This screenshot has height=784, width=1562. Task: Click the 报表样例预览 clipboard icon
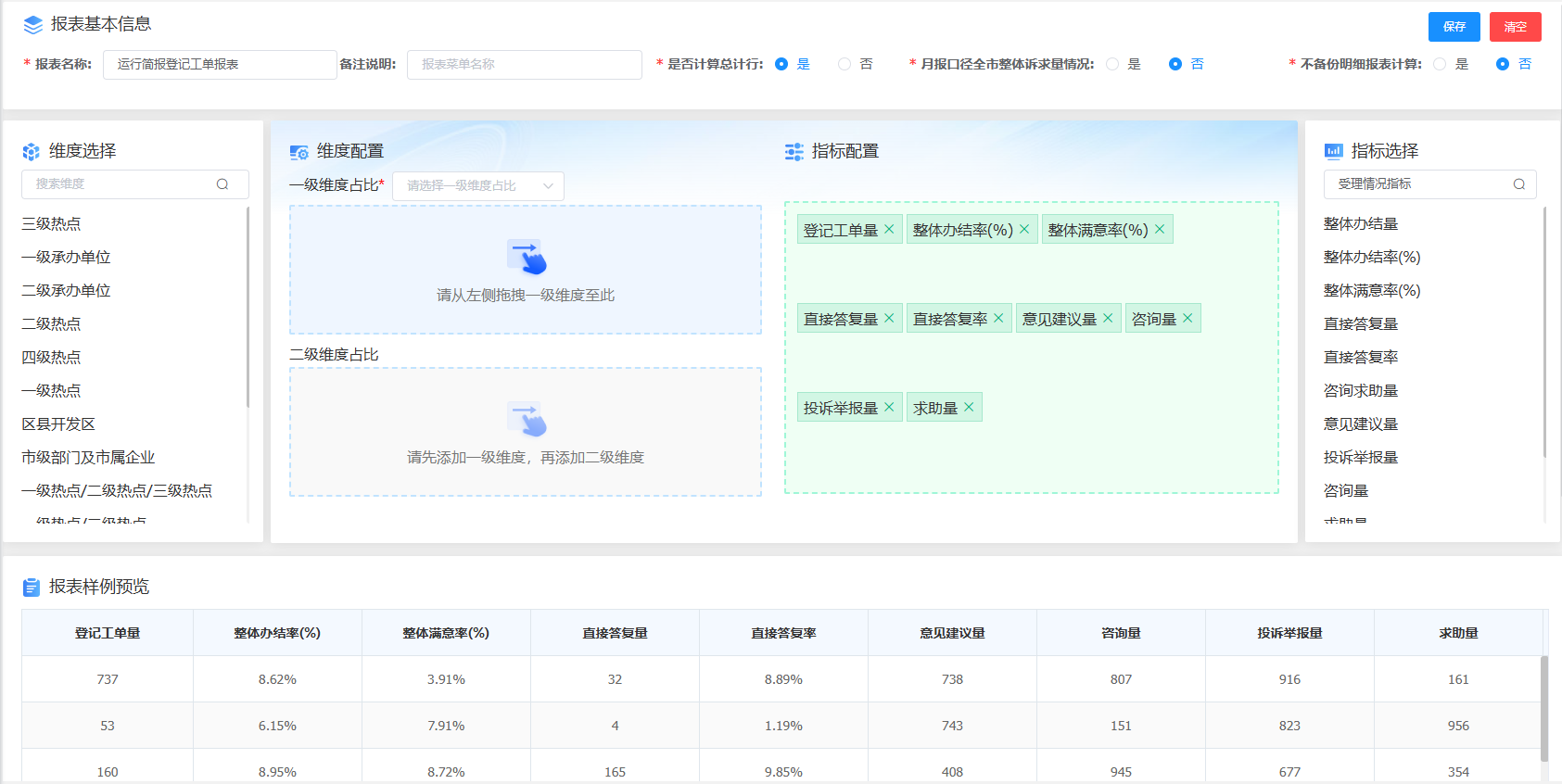tap(32, 587)
